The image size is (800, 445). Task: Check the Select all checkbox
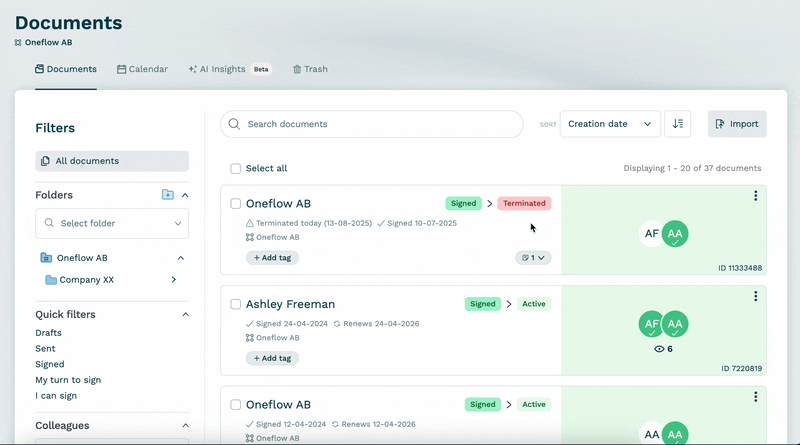[235, 168]
